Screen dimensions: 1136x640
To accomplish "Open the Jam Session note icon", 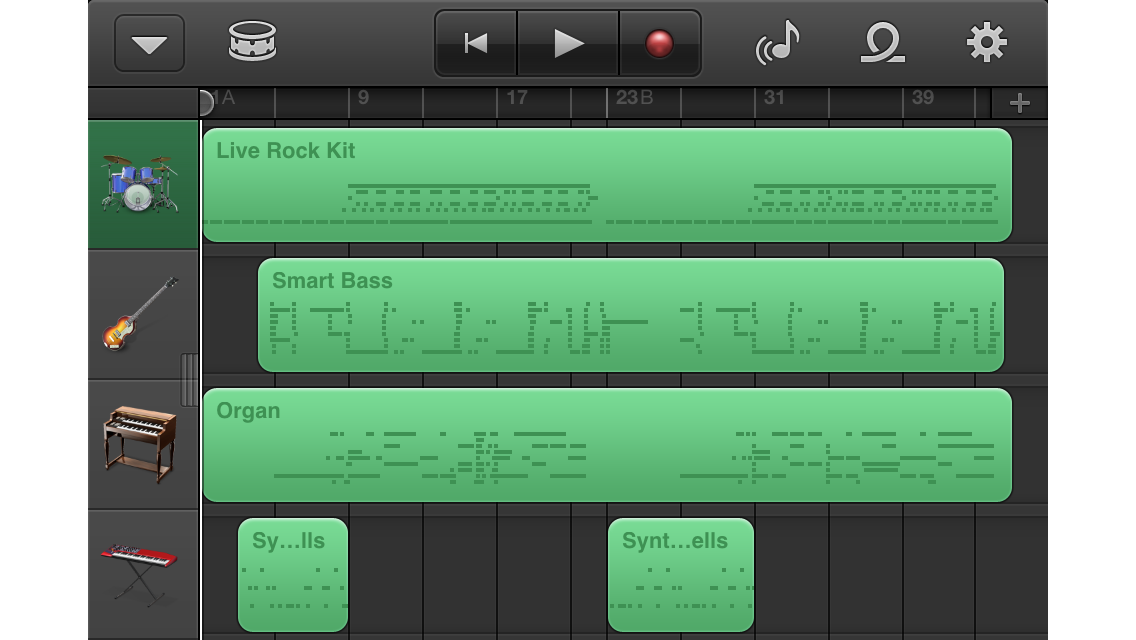I will 778,42.
